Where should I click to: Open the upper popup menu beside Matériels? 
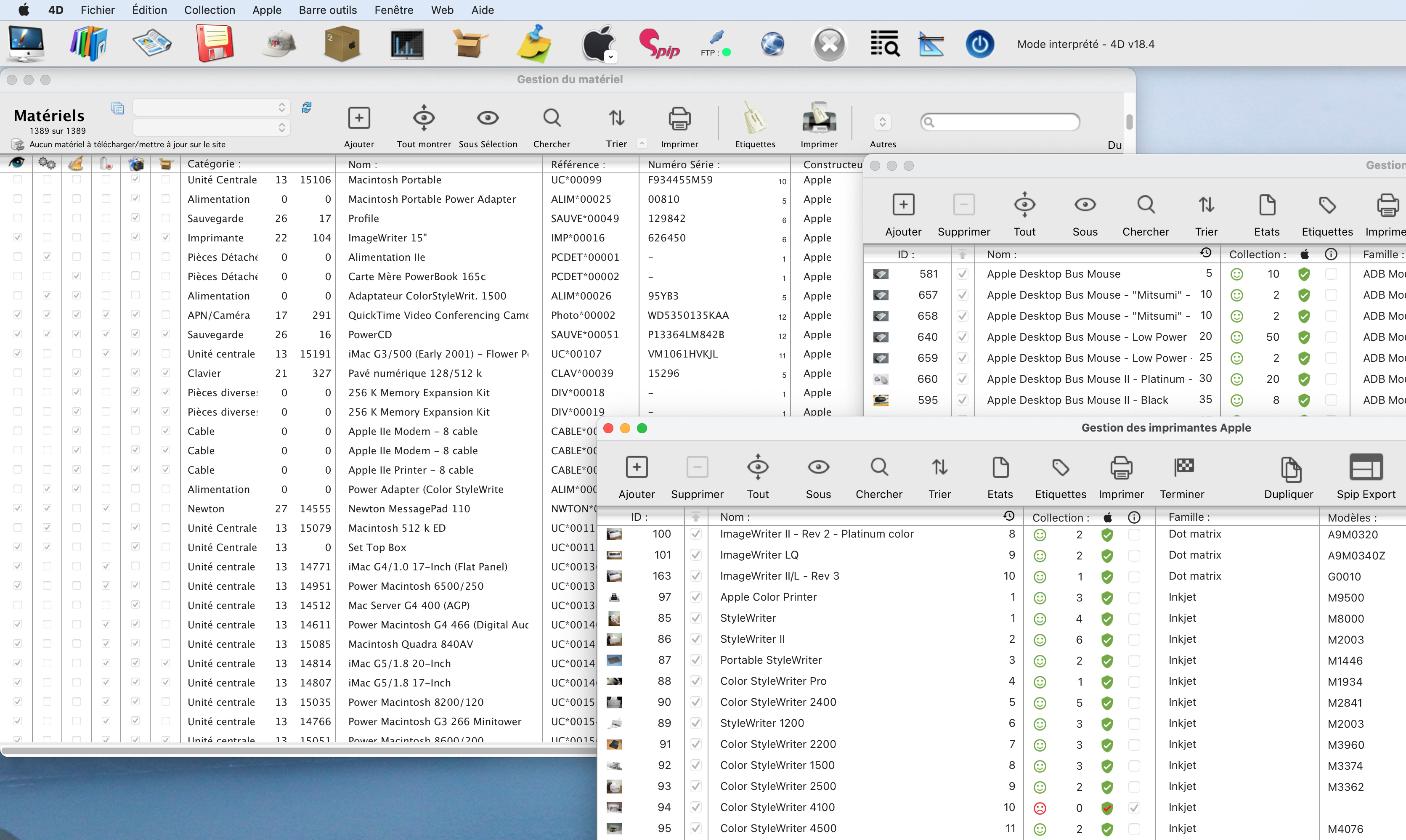[211, 107]
